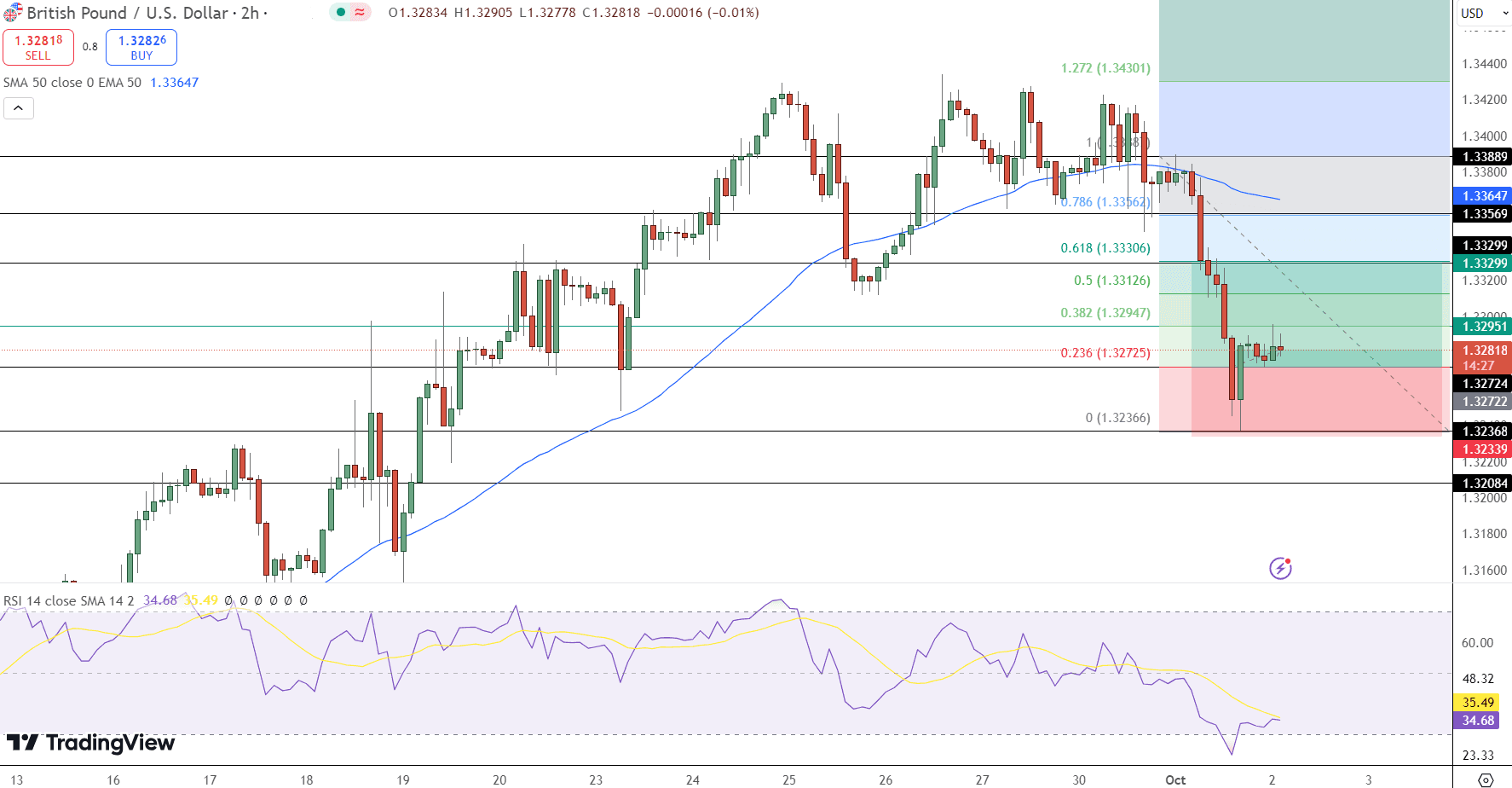This screenshot has width=1512, height=788.
Task: Click the date 19 on time axis
Action: [x=403, y=779]
